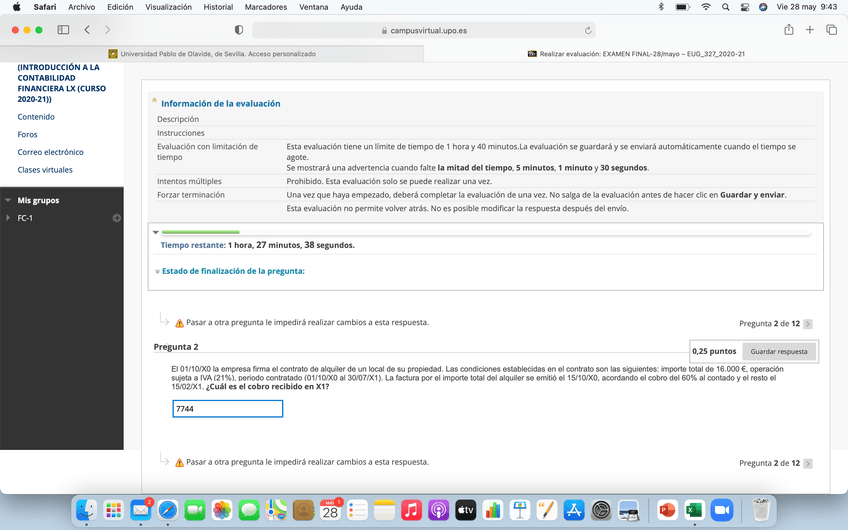
Task: Open Calendar from the Dock
Action: (x=330, y=510)
